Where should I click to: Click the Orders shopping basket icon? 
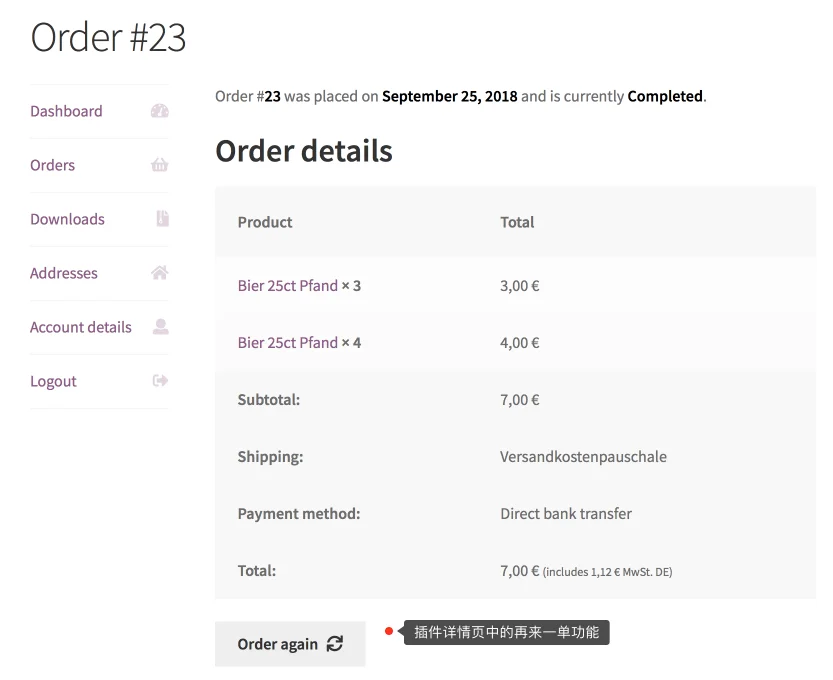[160, 165]
